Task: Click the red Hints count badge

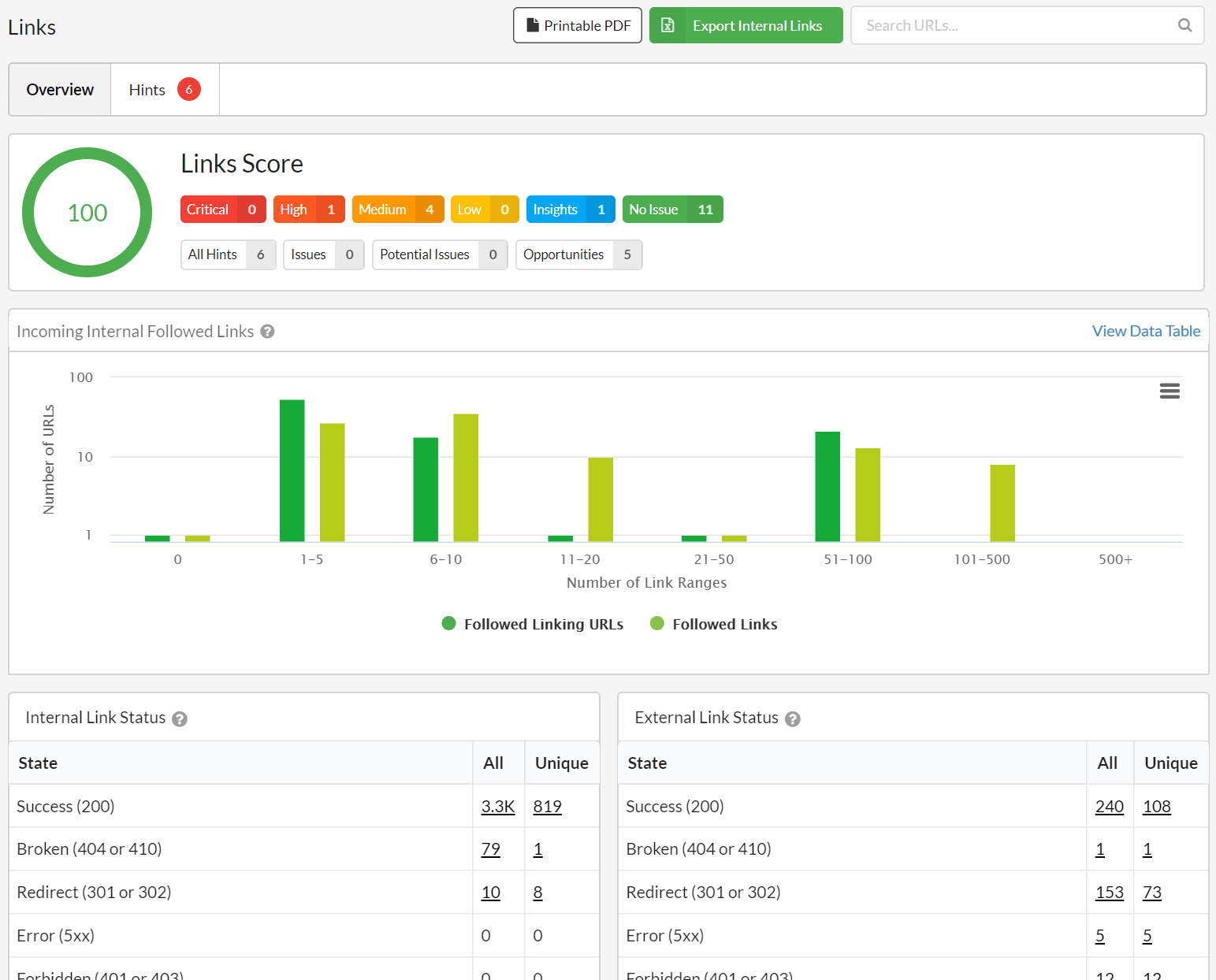Action: [188, 90]
